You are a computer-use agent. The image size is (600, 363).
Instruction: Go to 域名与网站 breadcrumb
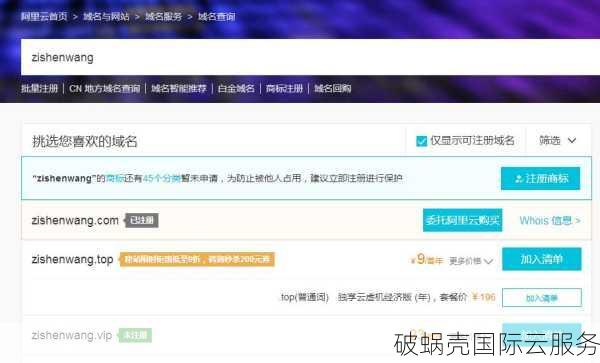[x=106, y=16]
